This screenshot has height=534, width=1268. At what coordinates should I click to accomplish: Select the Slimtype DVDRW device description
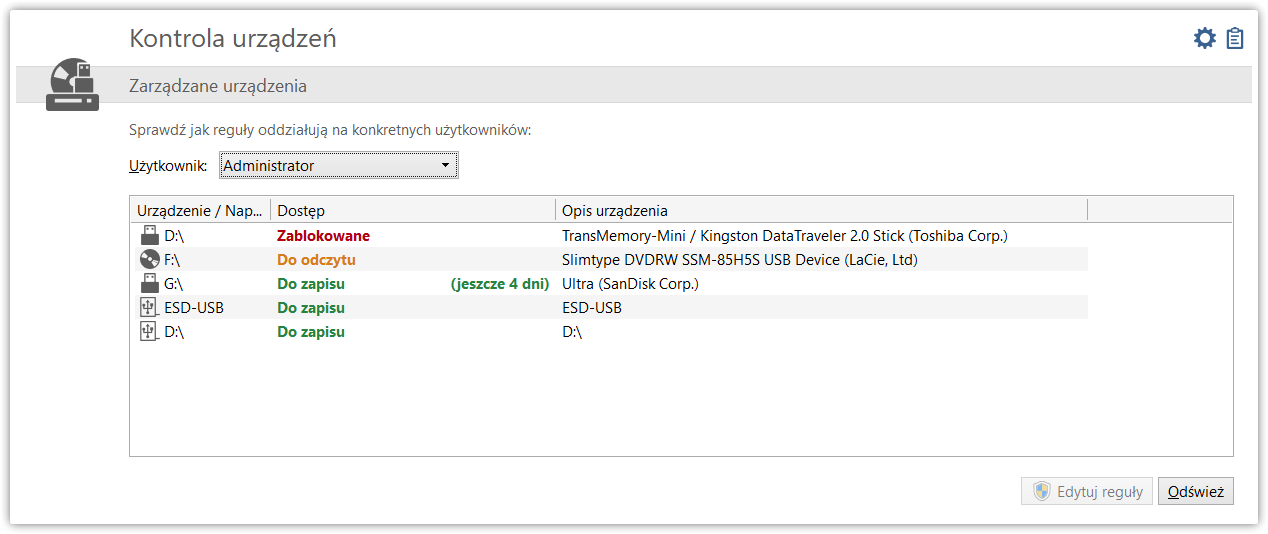739,260
